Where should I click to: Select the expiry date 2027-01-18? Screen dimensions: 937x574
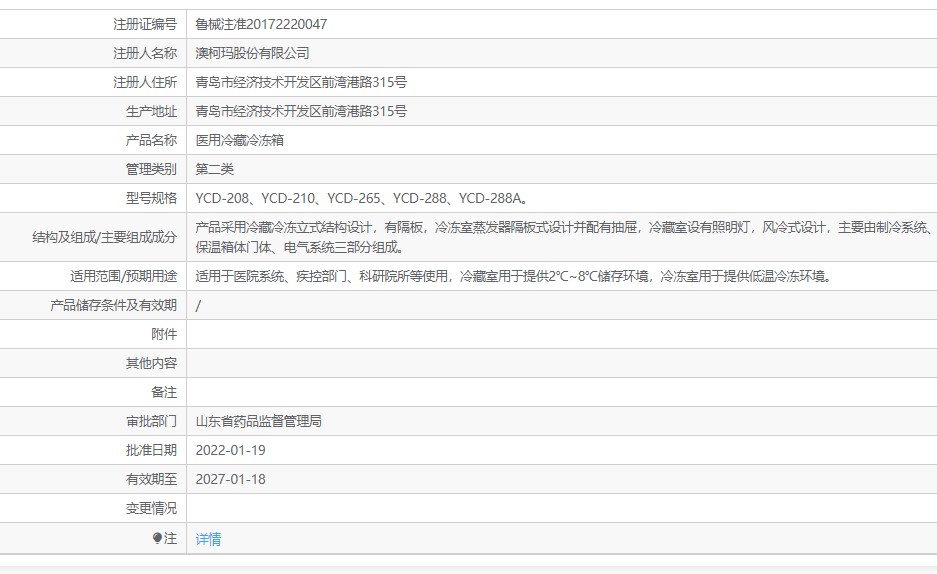(x=231, y=479)
